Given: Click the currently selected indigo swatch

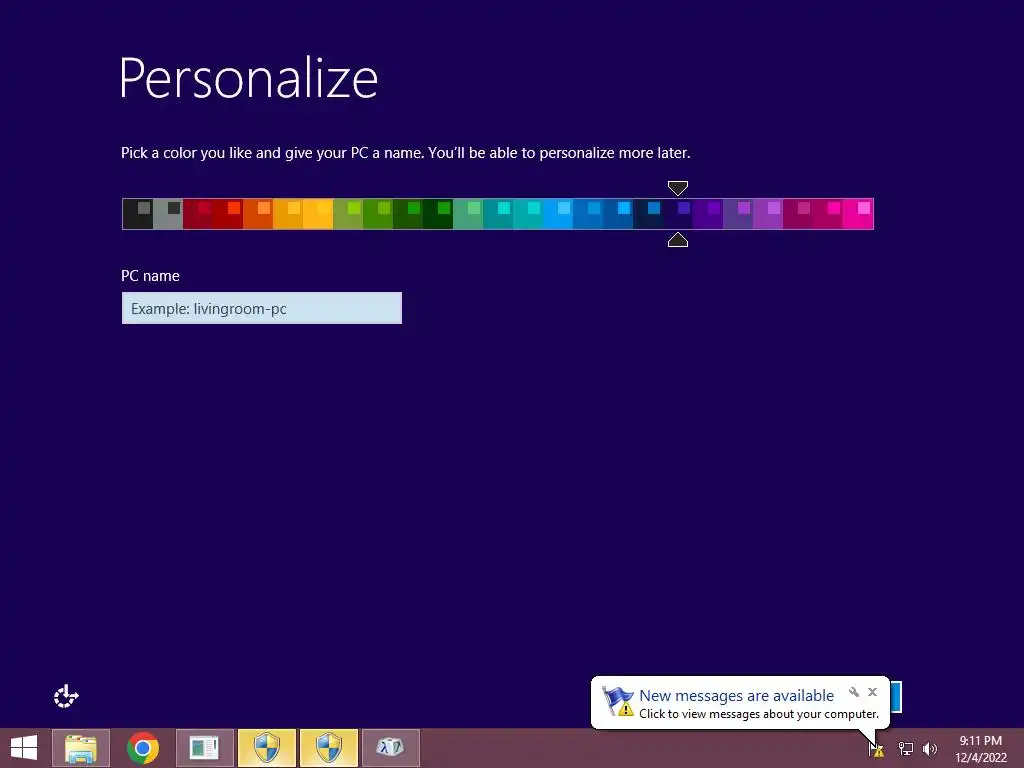Looking at the screenshot, I should point(679,214).
